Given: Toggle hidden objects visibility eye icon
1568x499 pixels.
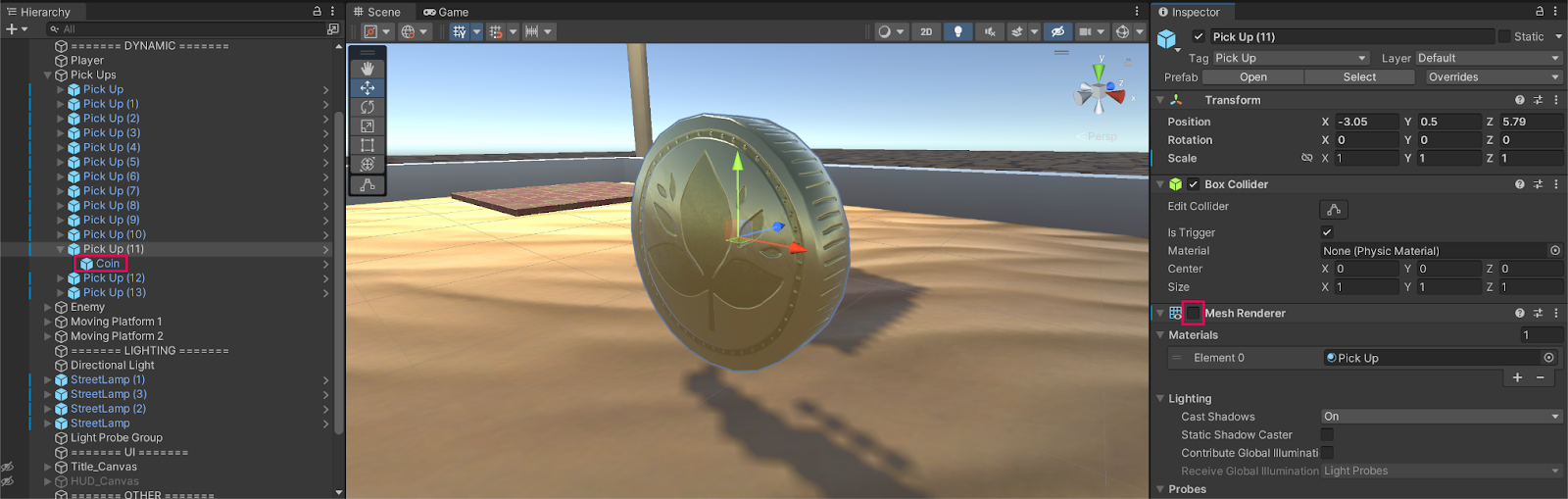Looking at the screenshot, I should 1057,31.
